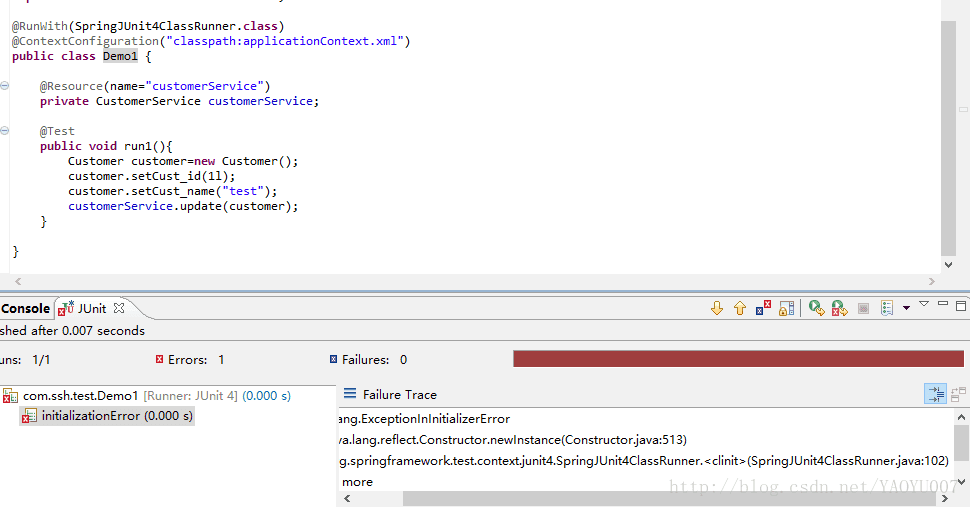
Task: Toggle show failures only filter
Action: coord(763,308)
